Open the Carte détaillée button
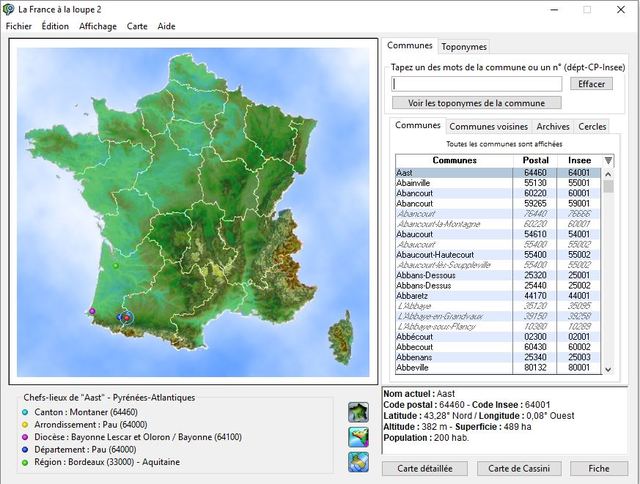Viewport: 640px width, 484px height. pos(425,468)
